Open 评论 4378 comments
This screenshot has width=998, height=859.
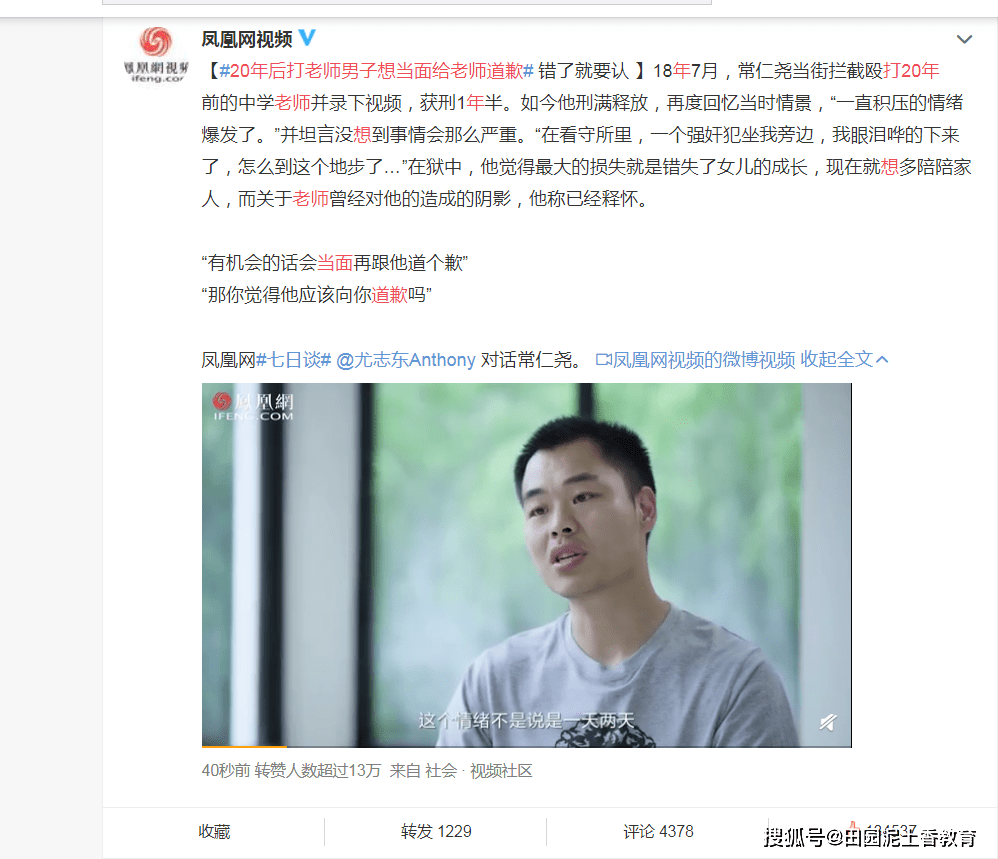(x=658, y=832)
